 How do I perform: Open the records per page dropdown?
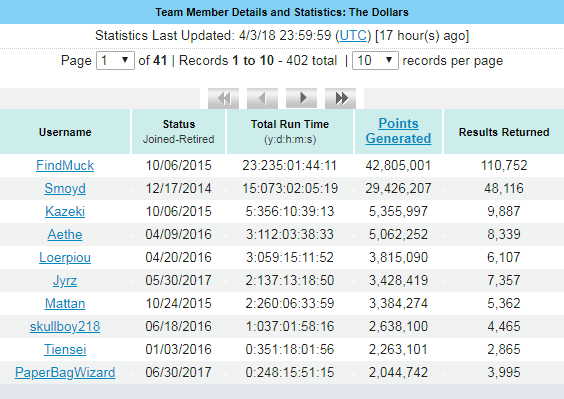[x=375, y=60]
